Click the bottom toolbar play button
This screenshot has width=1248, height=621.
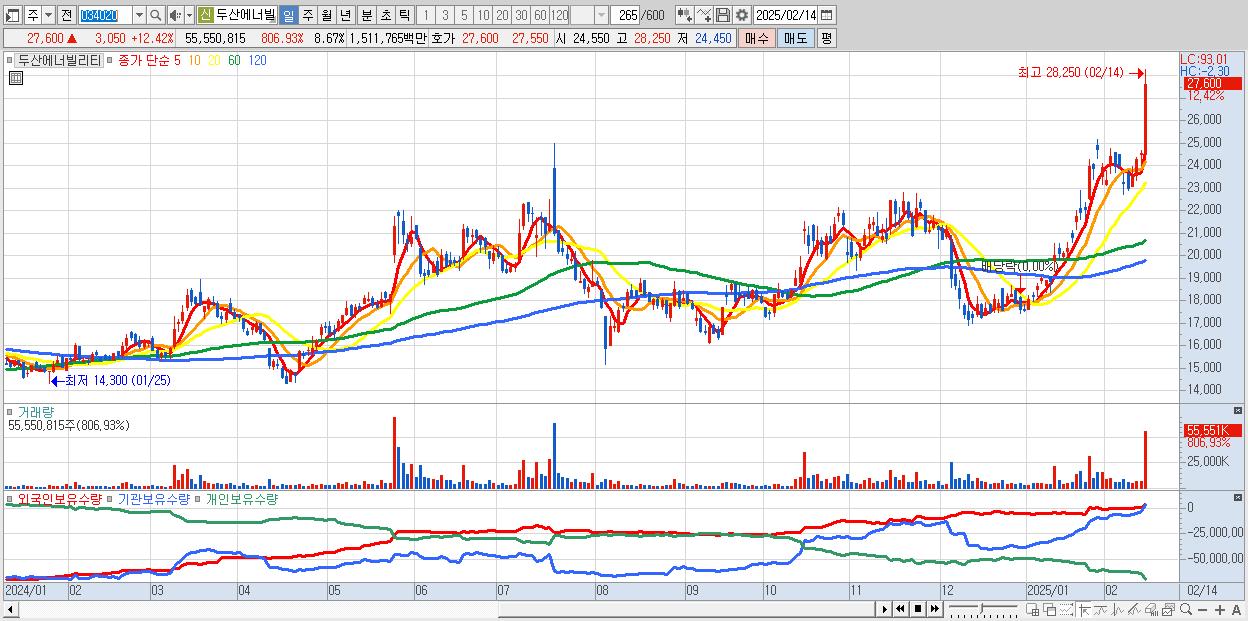[885, 609]
